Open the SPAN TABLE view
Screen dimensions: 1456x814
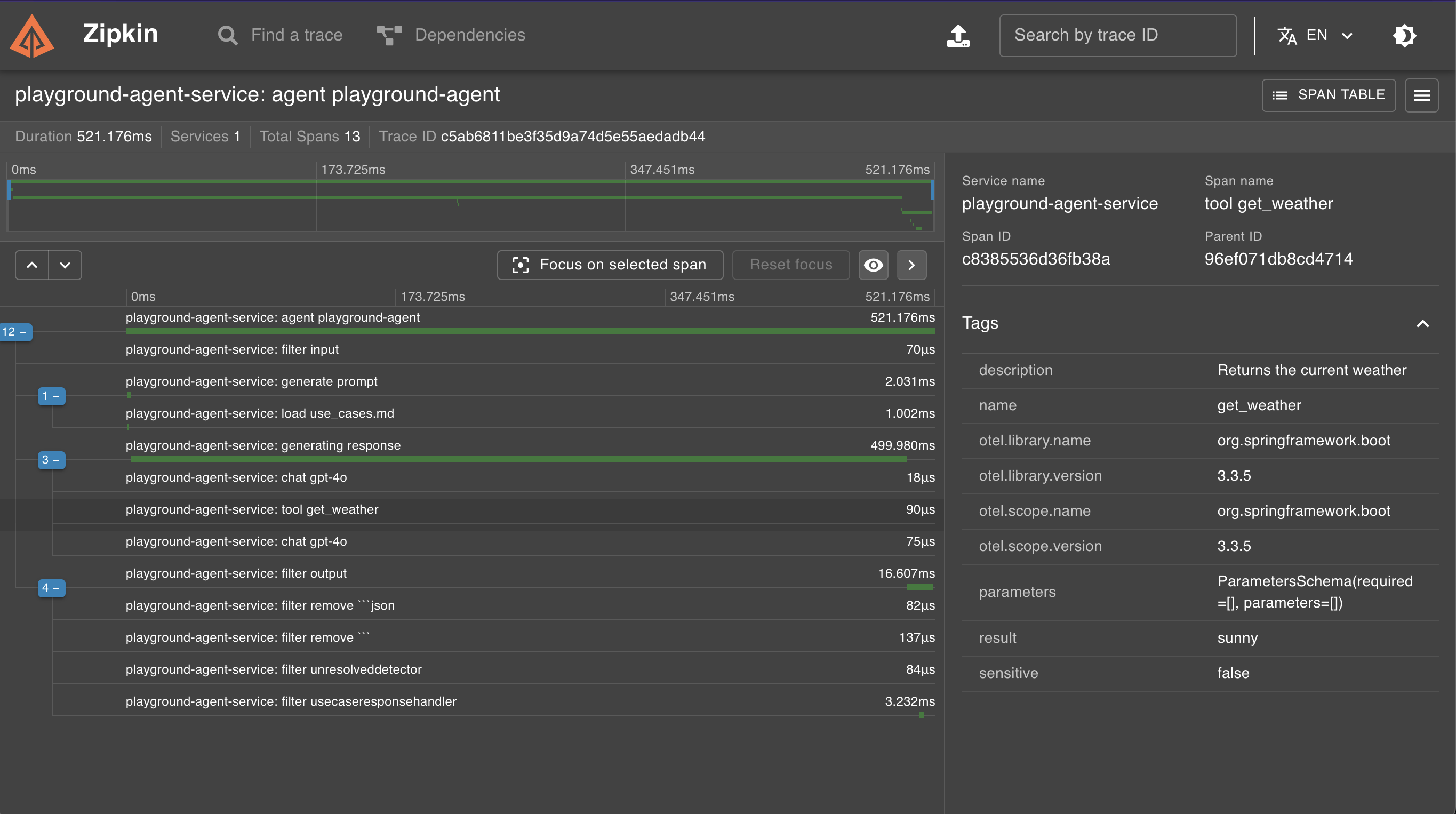point(1328,95)
